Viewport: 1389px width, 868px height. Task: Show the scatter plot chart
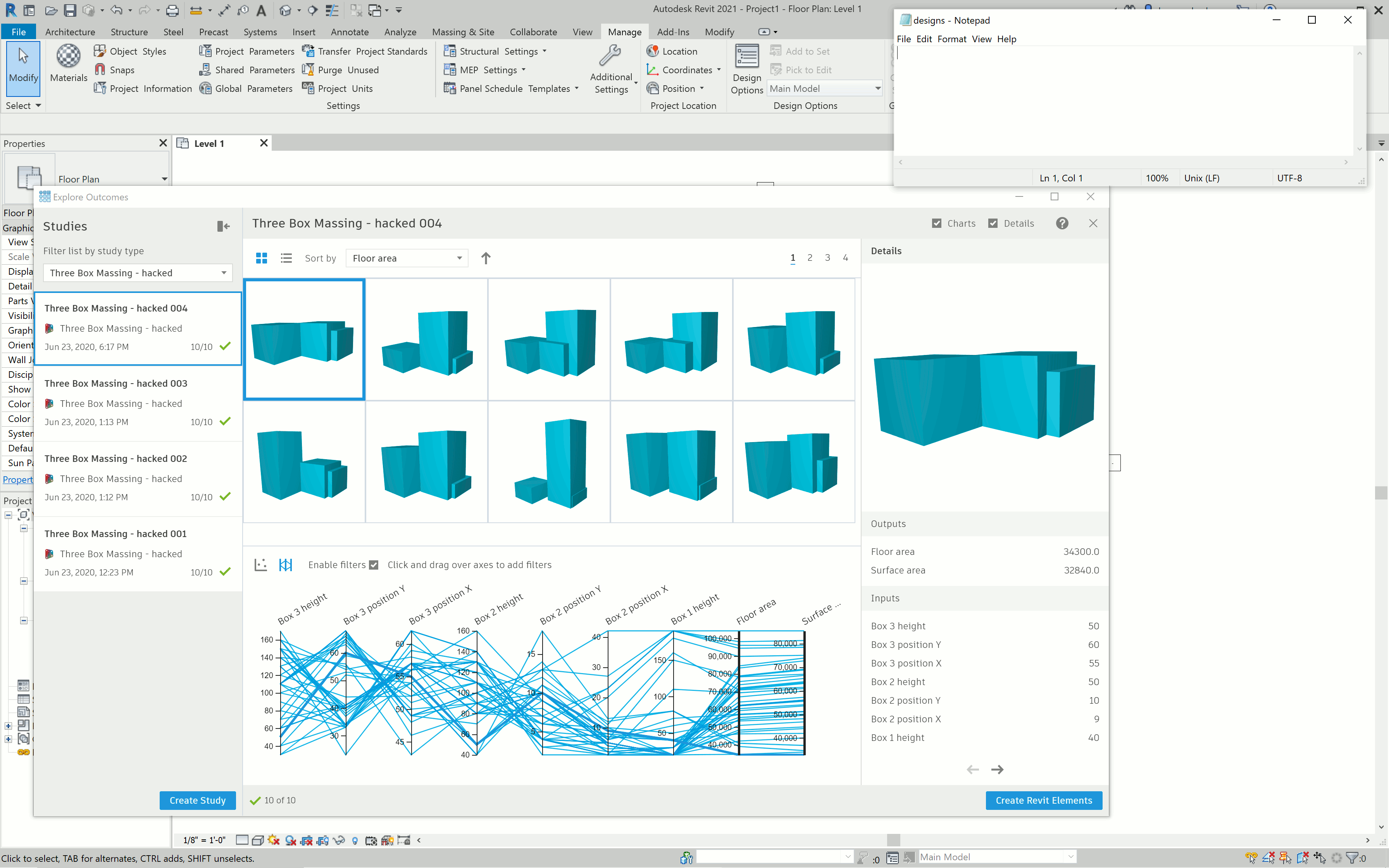[x=260, y=565]
